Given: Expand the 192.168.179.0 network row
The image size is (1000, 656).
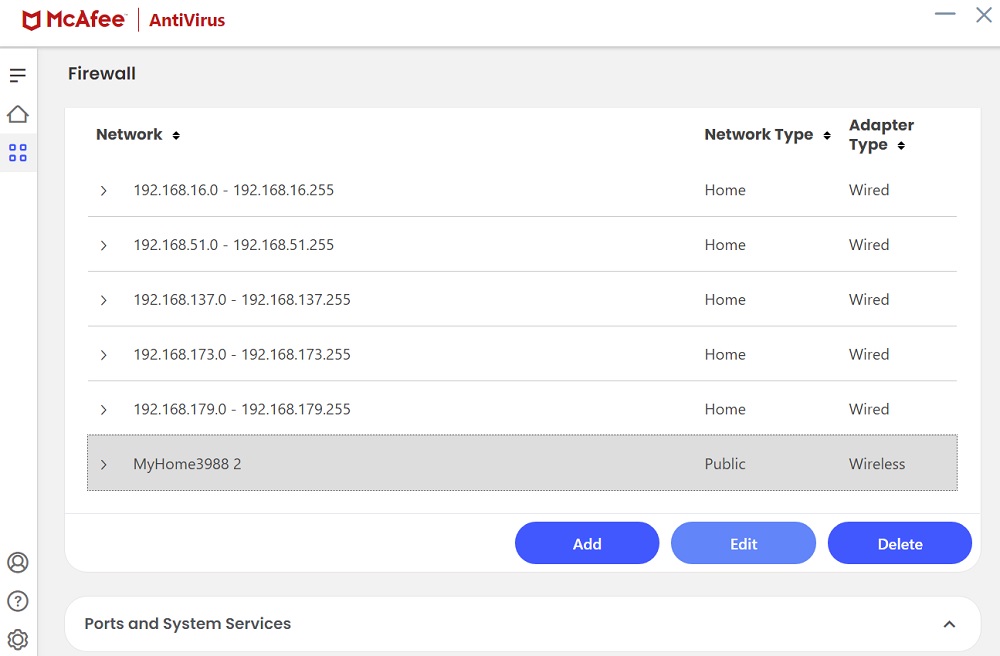Looking at the screenshot, I should (x=103, y=409).
